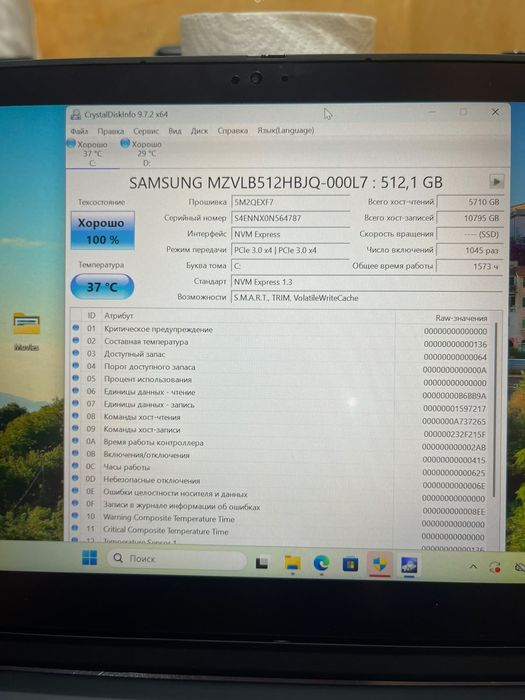The image size is (525, 700).
Task: Click the SMART list vertical scrollbar
Action: 495,408
